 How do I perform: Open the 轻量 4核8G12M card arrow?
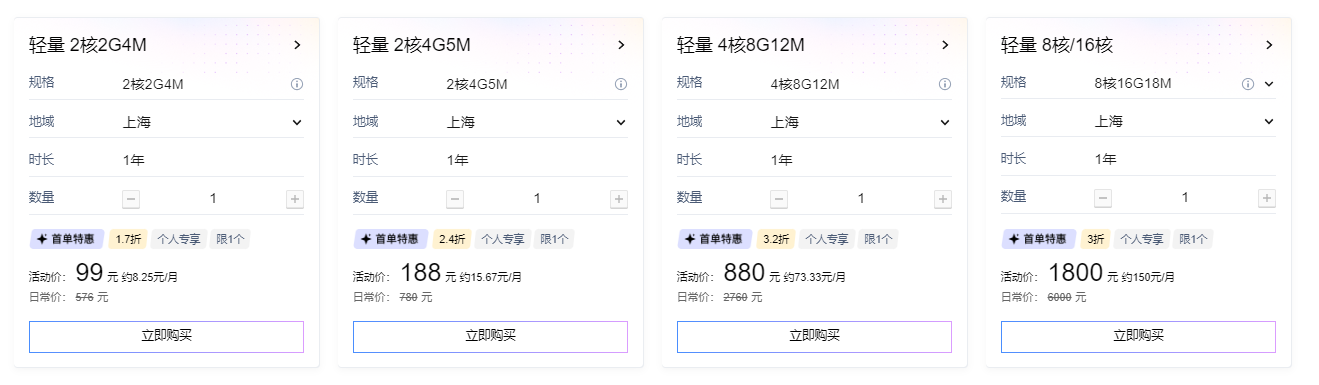pyautogui.click(x=945, y=45)
